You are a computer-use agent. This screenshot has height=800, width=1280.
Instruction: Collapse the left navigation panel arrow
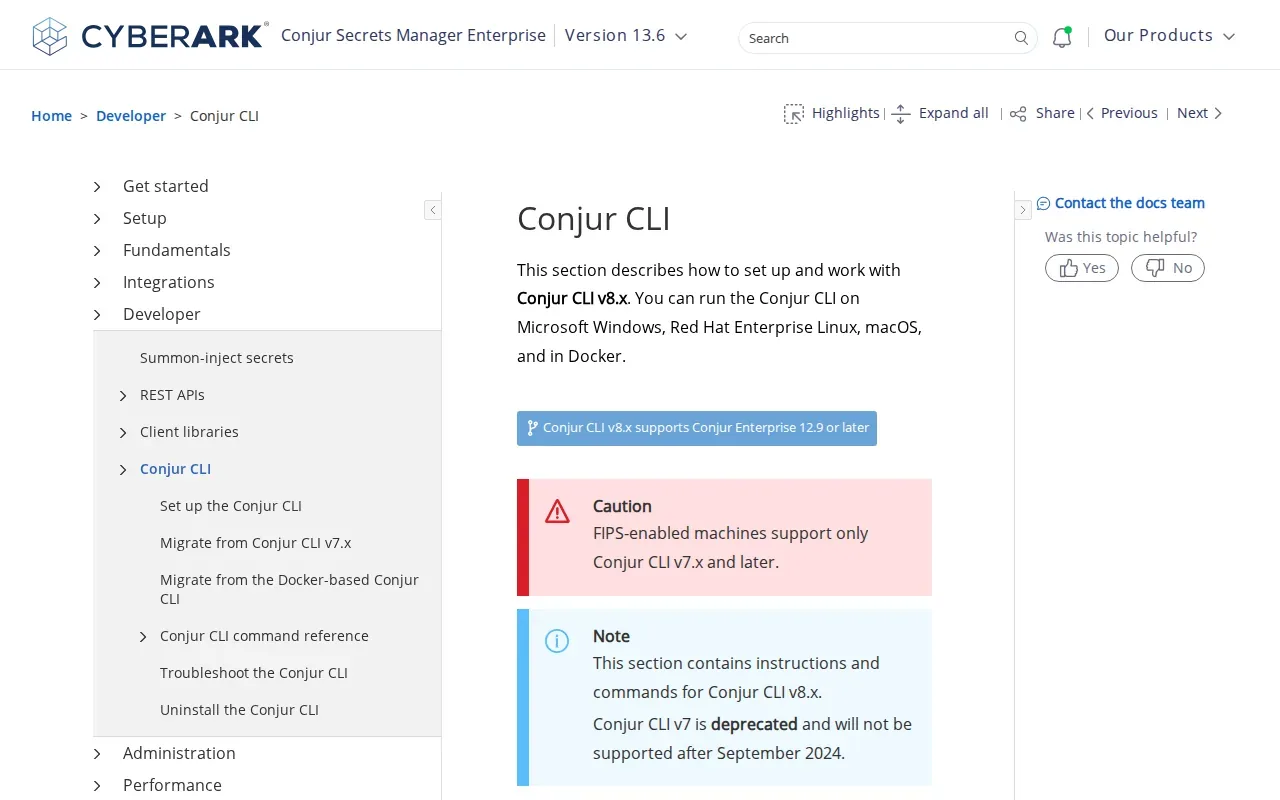pyautogui.click(x=432, y=210)
